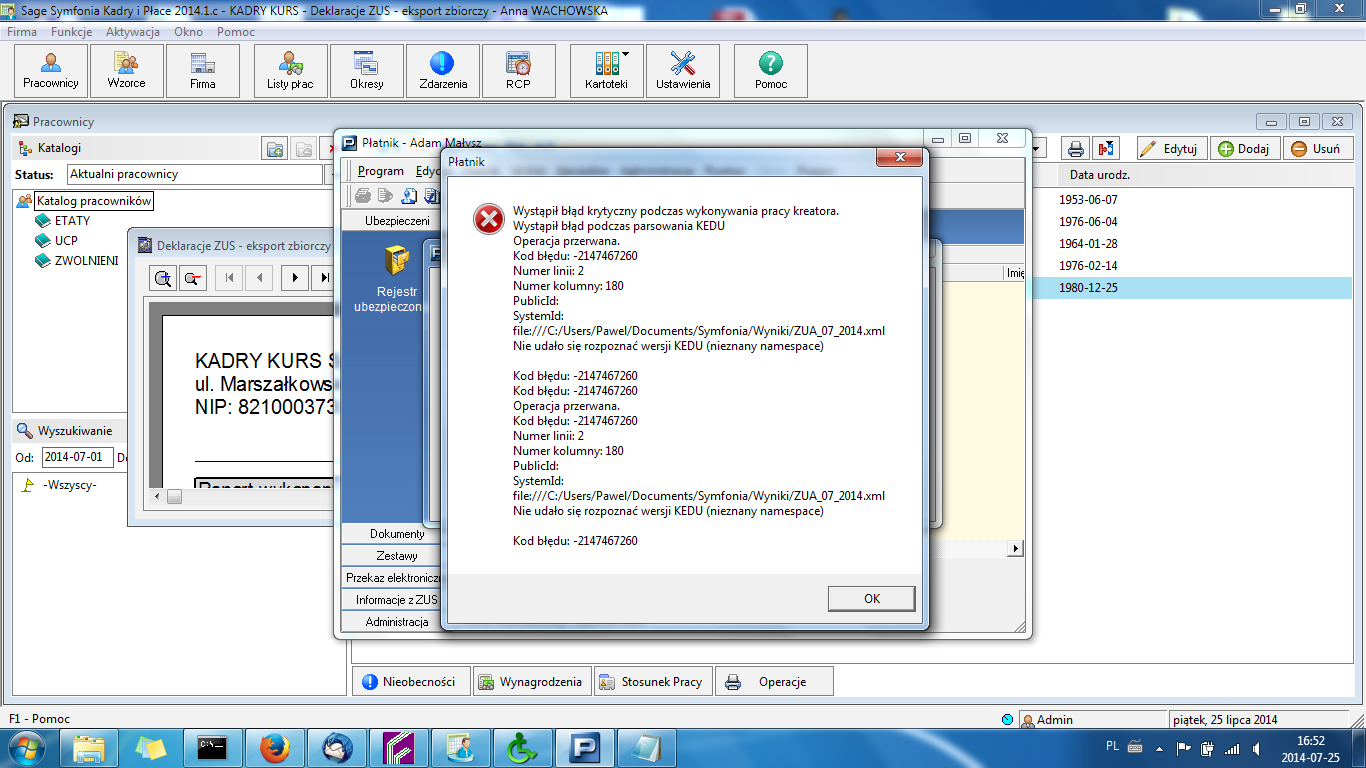Click the Ustawienia tools icon
This screenshot has width=1366, height=768.
[683, 71]
